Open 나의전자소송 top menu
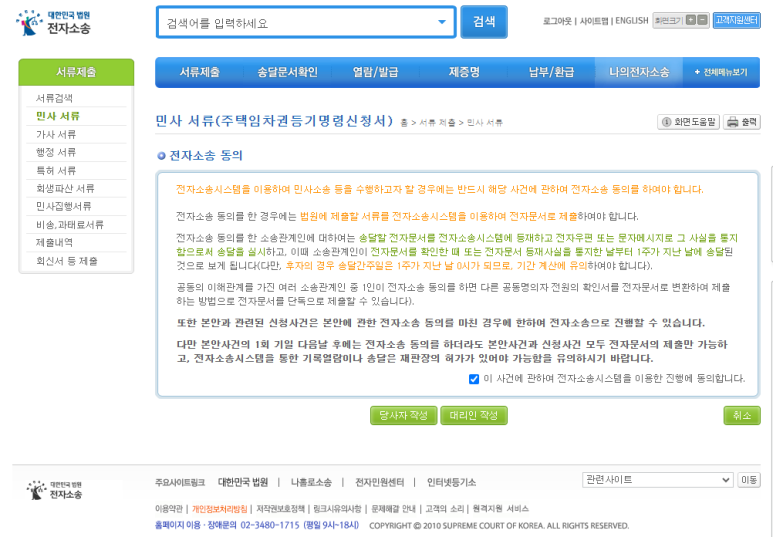 click(639, 72)
